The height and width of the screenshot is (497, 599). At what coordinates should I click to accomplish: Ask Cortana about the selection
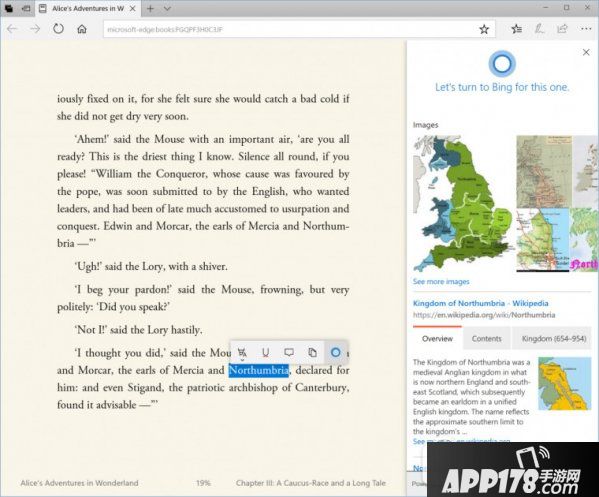335,352
